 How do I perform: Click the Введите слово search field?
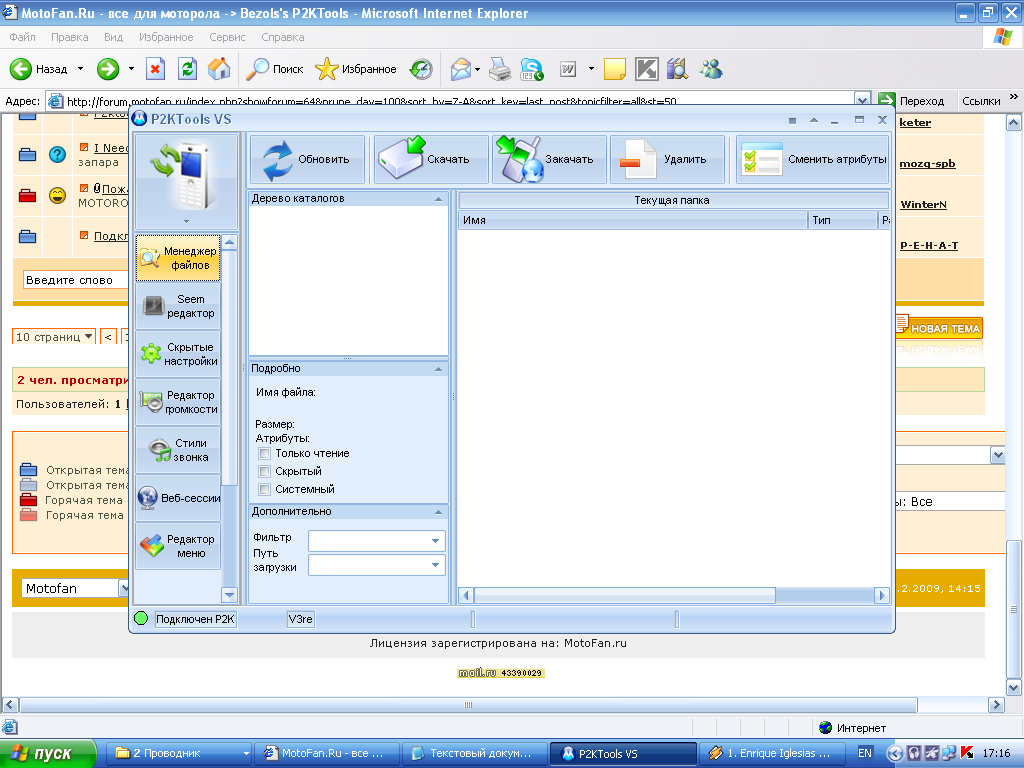tap(76, 280)
